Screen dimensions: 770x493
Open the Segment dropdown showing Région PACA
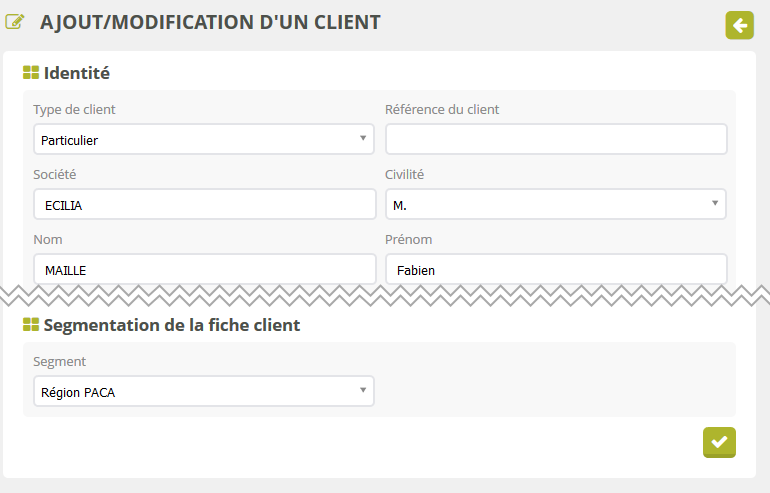pyautogui.click(x=204, y=391)
